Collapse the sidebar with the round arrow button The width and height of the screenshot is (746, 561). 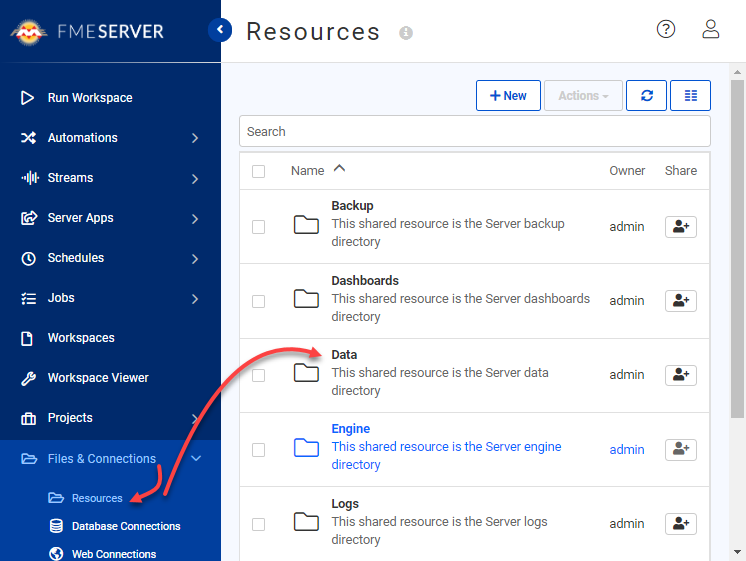tap(220, 30)
